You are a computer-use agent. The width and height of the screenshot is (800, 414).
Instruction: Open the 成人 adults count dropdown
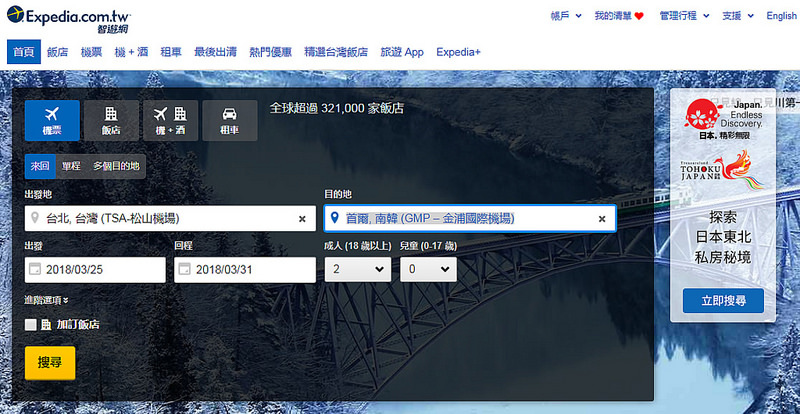pyautogui.click(x=358, y=269)
